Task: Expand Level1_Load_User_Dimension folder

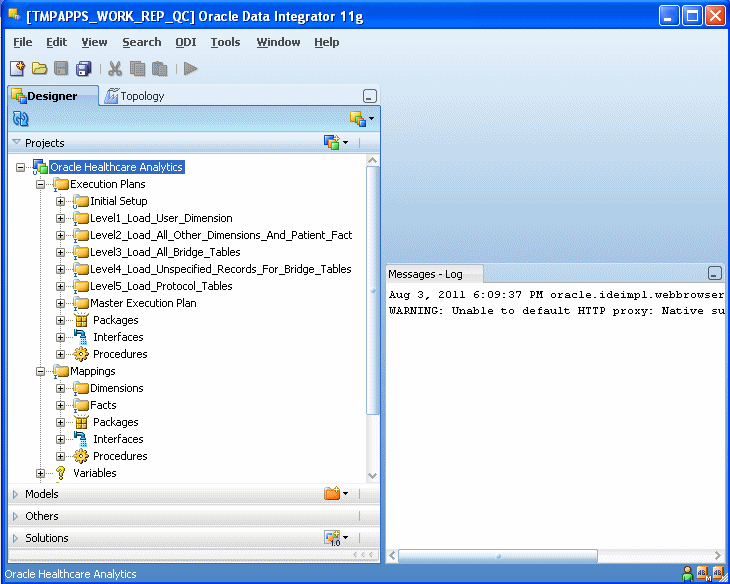Action: coord(61,218)
